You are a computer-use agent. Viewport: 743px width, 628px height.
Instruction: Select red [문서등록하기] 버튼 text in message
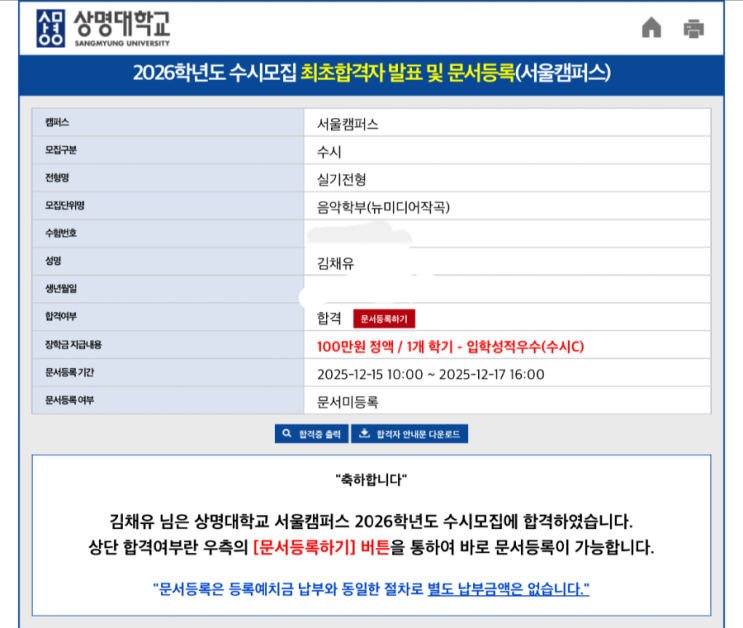point(322,547)
